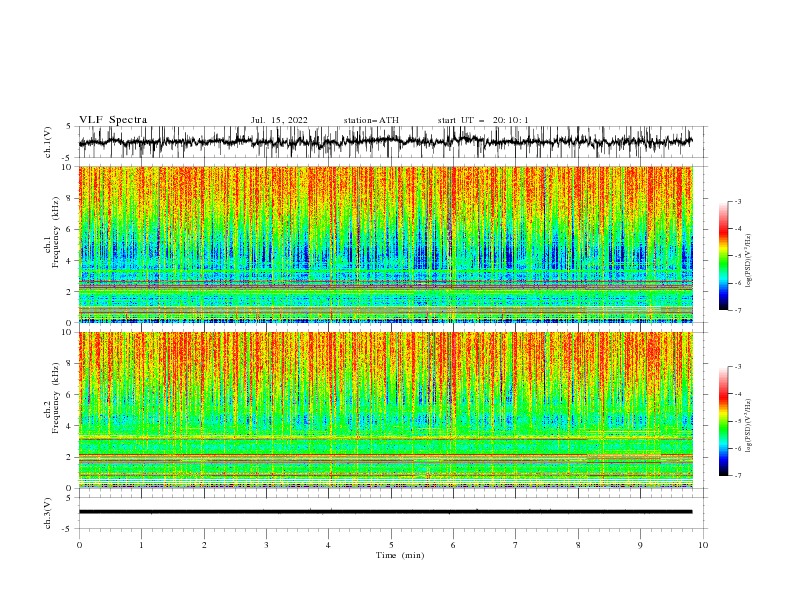Click the date "Jul. 15, 2022"

279,120
